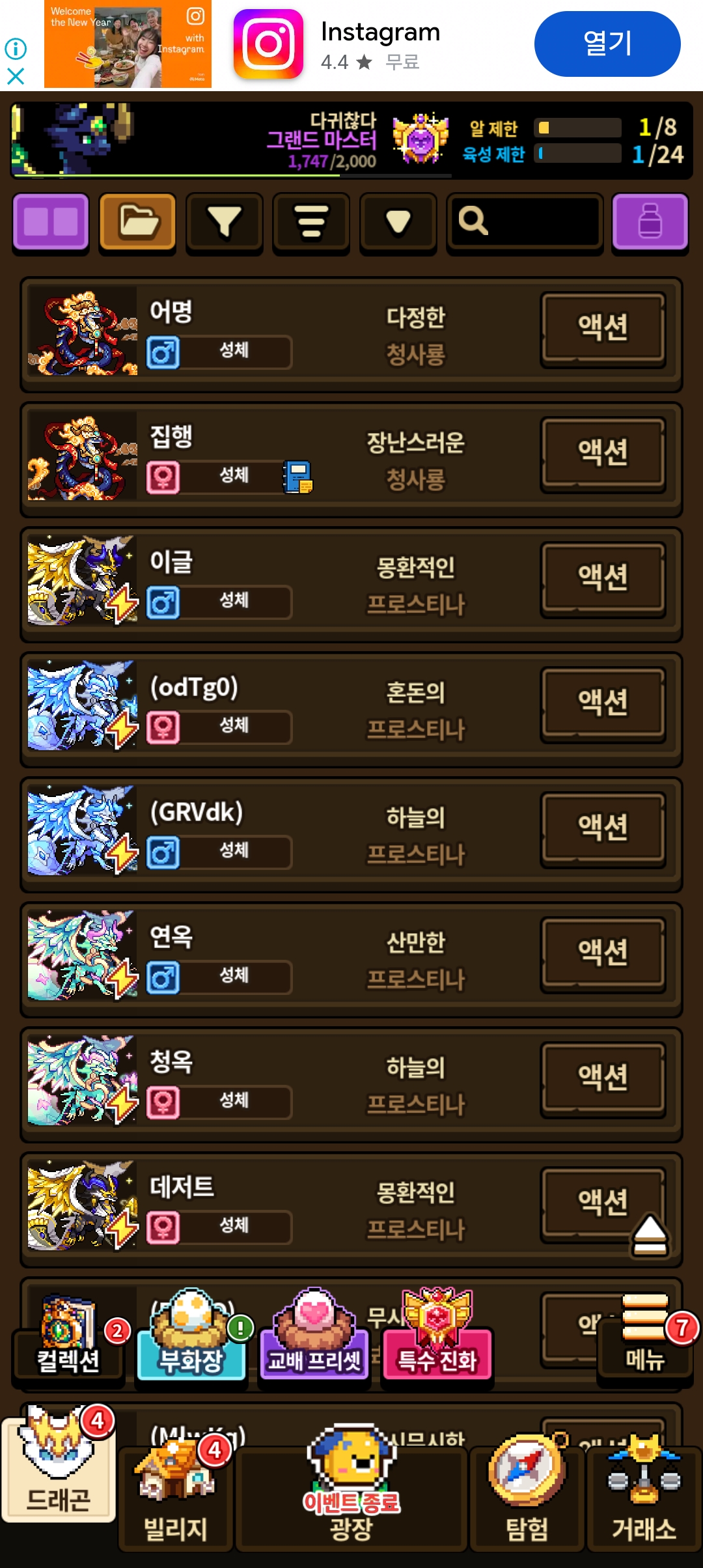The height and width of the screenshot is (1568, 703).
Task: Open the sort order lines button
Action: [x=311, y=222]
